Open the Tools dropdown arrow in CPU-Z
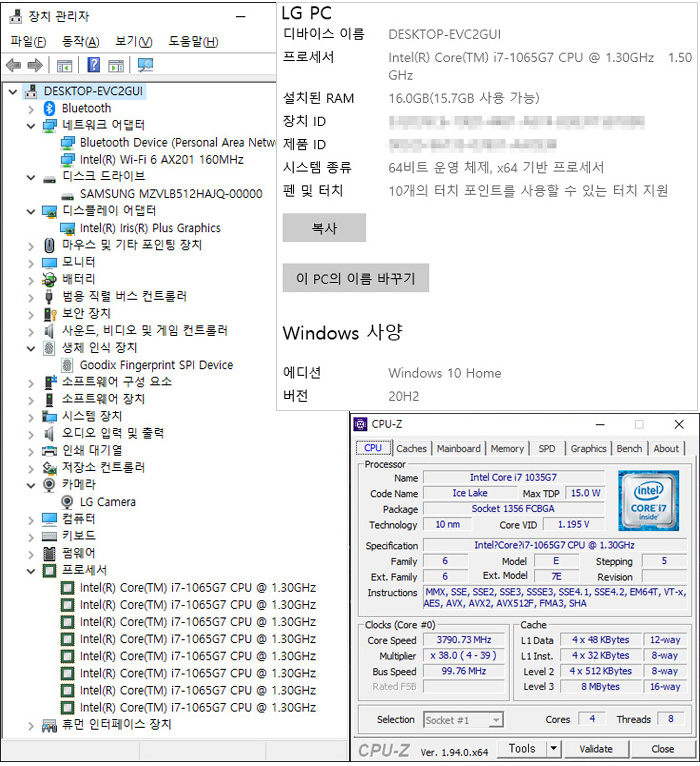 [x=552, y=749]
